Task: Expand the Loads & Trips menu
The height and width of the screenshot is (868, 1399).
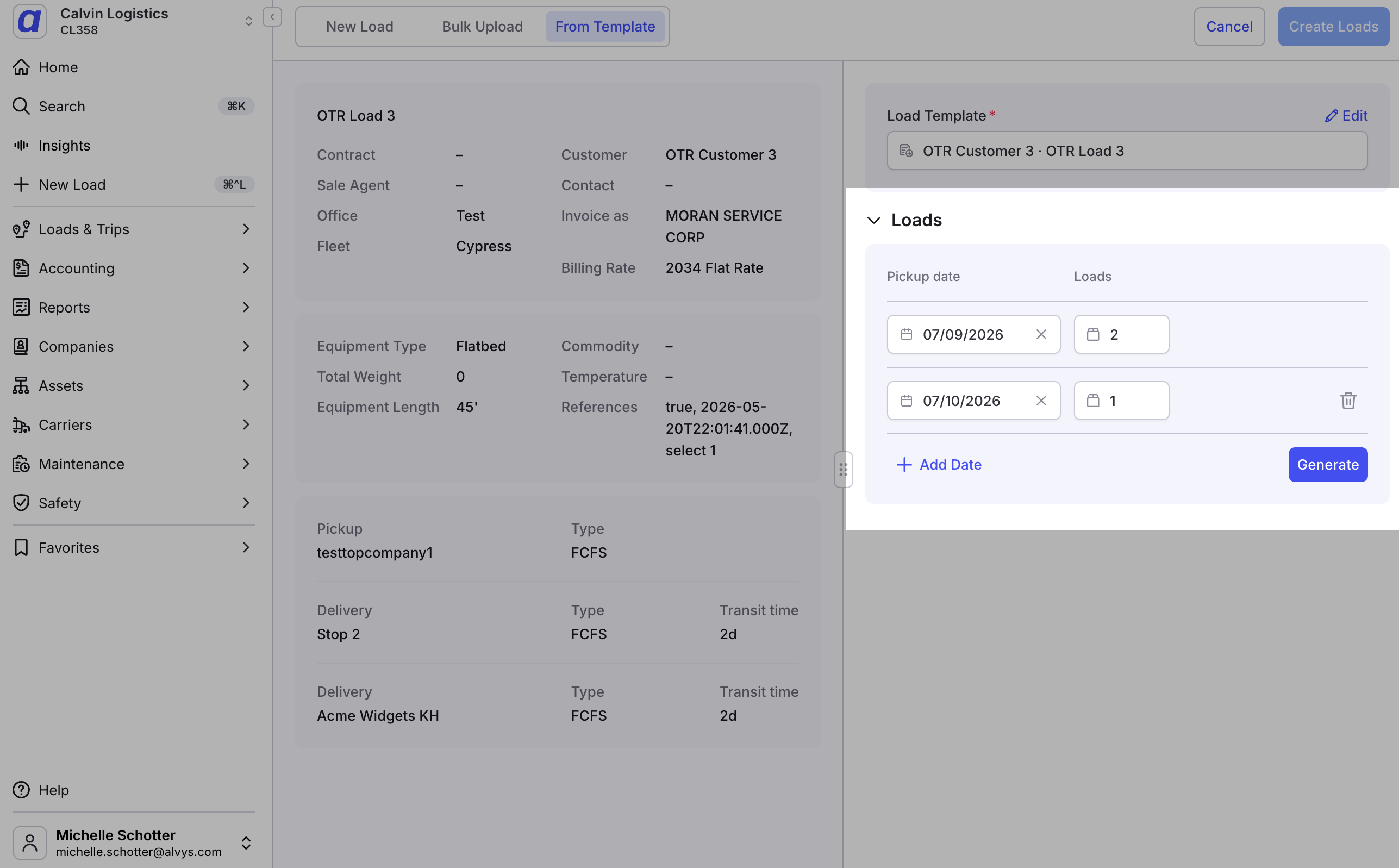Action: point(133,229)
